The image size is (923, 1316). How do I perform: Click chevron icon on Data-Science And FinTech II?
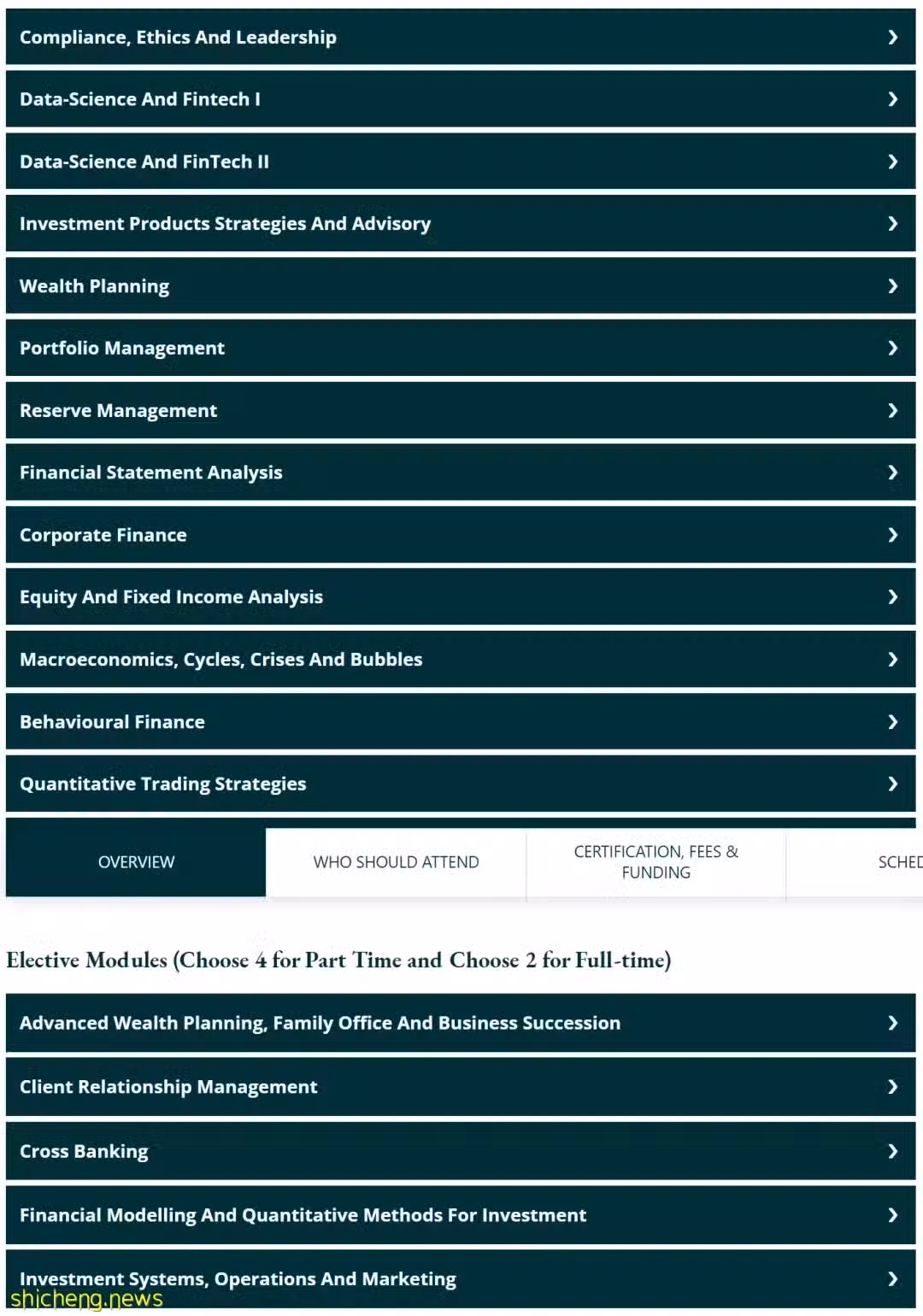point(893,162)
